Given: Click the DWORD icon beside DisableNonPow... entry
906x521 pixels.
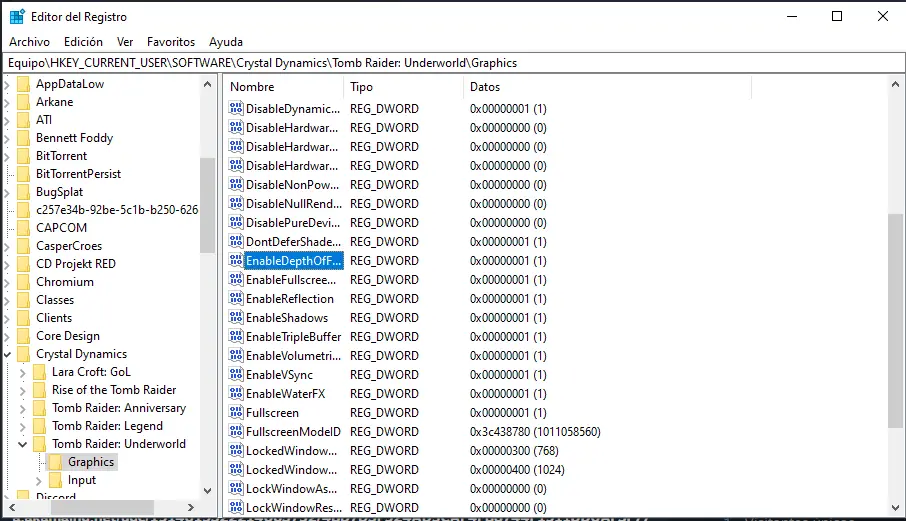Looking at the screenshot, I should click(x=236, y=185).
